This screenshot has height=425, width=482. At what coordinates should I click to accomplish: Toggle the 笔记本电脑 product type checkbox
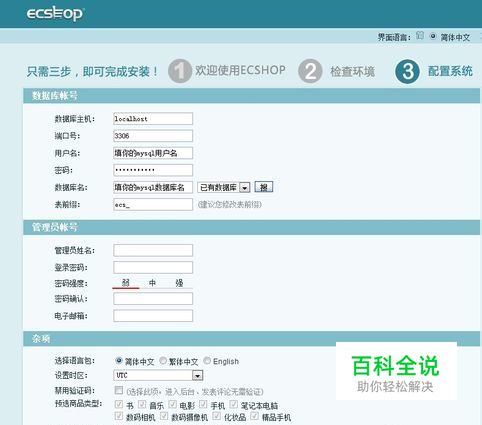point(234,404)
